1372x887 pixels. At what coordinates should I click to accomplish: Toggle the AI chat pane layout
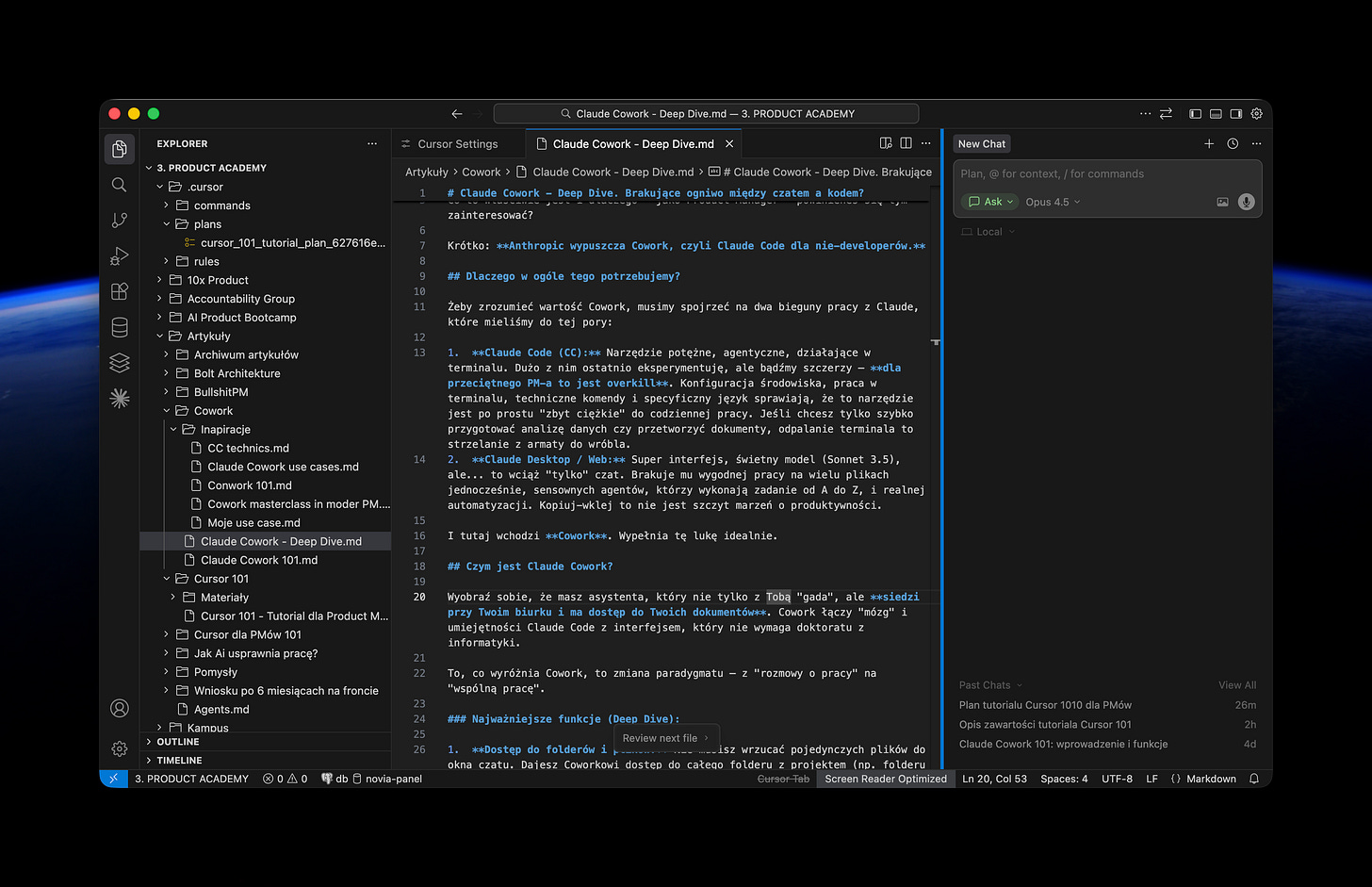pos(1236,113)
